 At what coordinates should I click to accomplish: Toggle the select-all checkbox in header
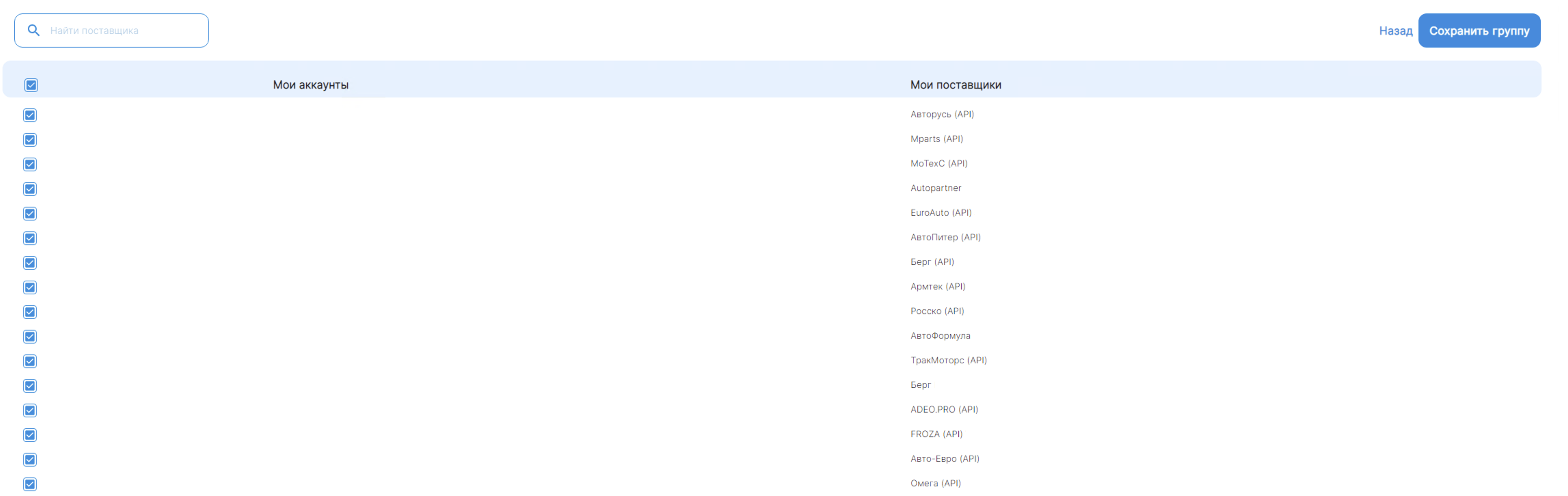coord(31,85)
